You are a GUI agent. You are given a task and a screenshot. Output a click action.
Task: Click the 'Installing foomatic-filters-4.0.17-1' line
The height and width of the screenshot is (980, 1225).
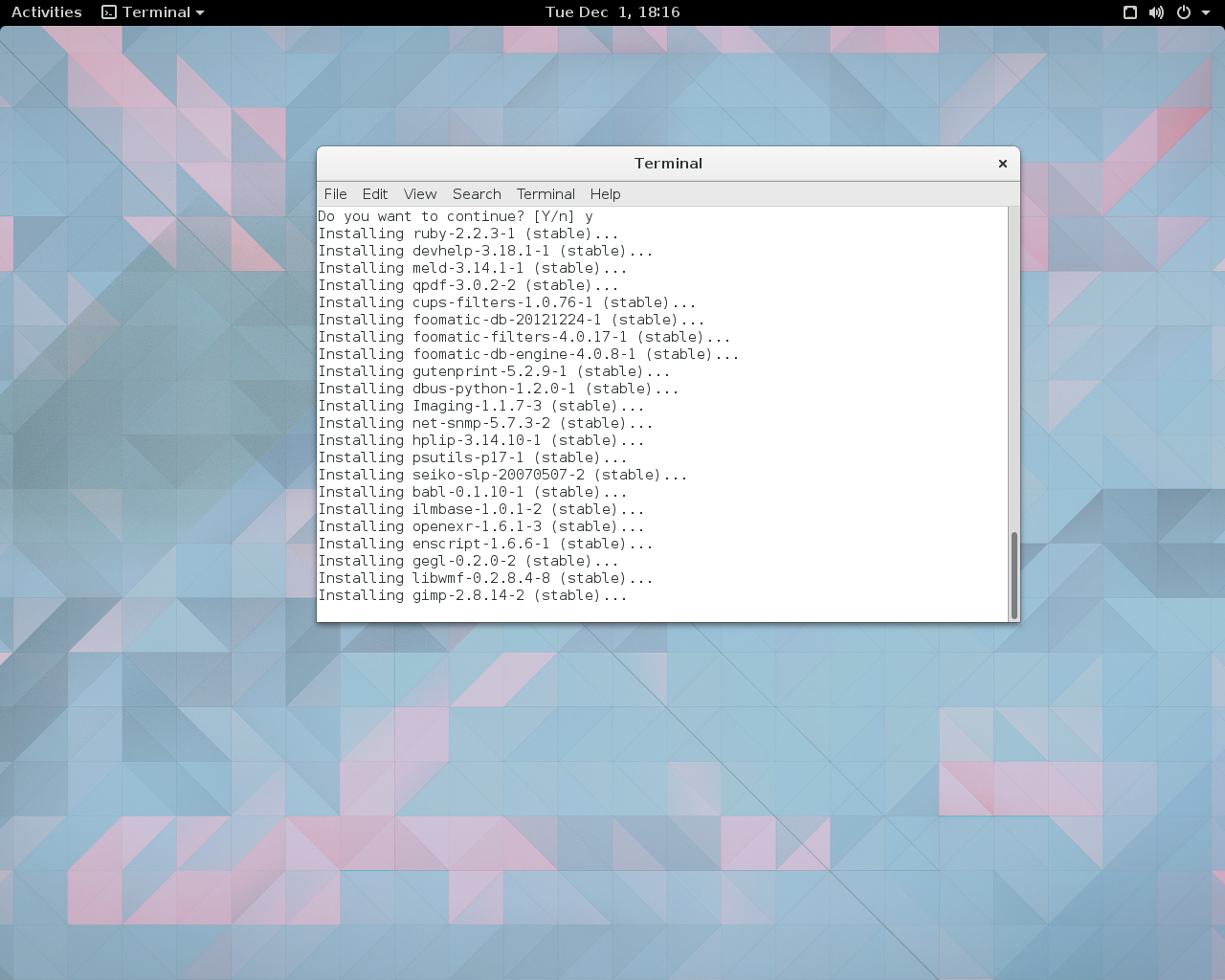(524, 337)
